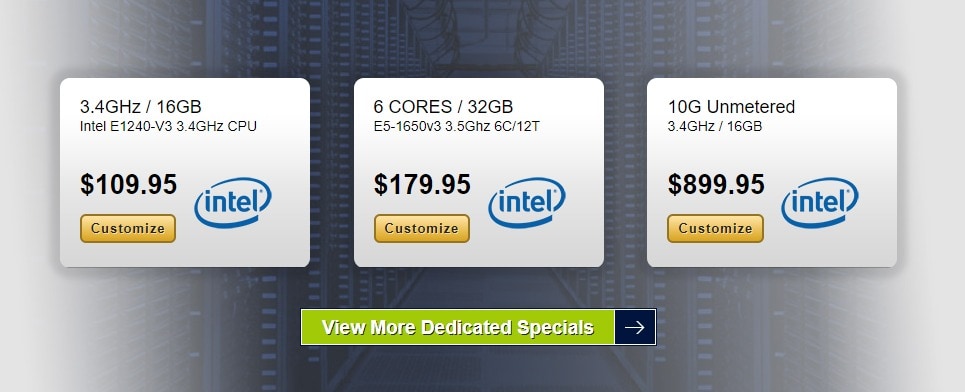Click the middle server offer card background
Screen dimensions: 965x392
click(x=479, y=154)
